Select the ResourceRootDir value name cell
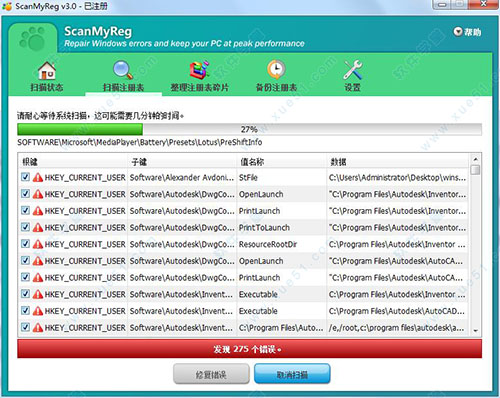Screen dimensions: 500x398 click(282, 244)
